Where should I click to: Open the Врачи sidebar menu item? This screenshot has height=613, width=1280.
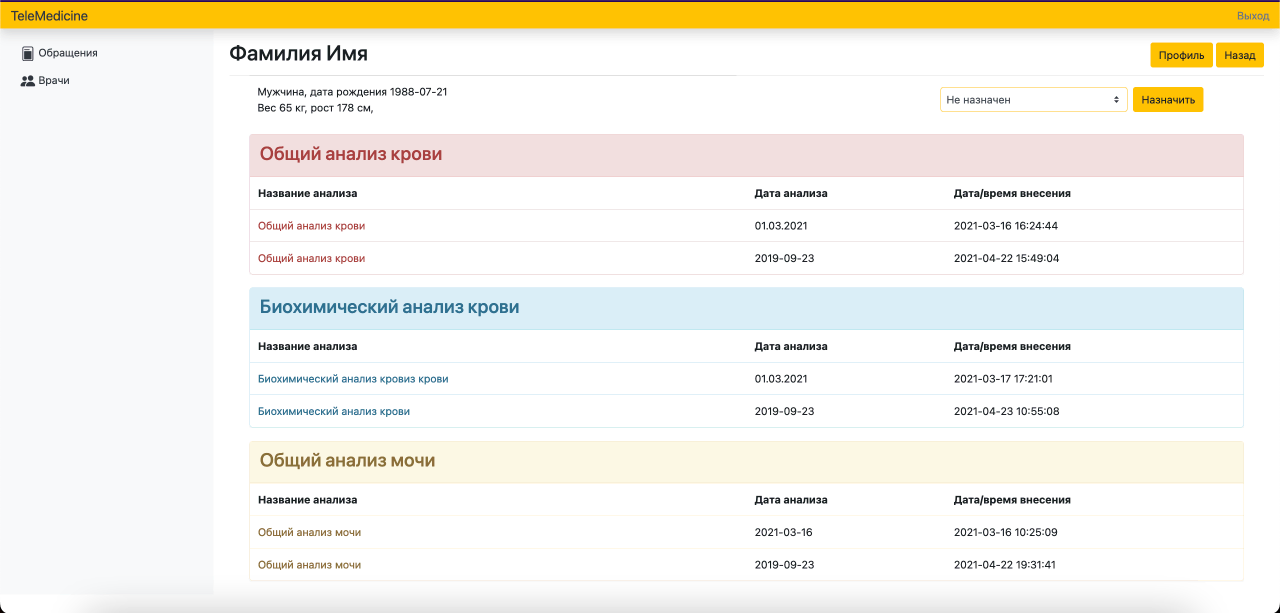54,81
